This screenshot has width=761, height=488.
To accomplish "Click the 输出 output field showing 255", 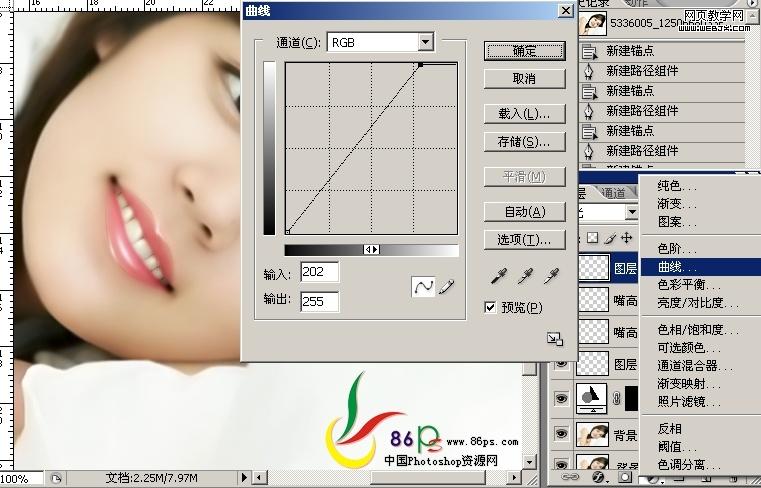I will point(319,302).
